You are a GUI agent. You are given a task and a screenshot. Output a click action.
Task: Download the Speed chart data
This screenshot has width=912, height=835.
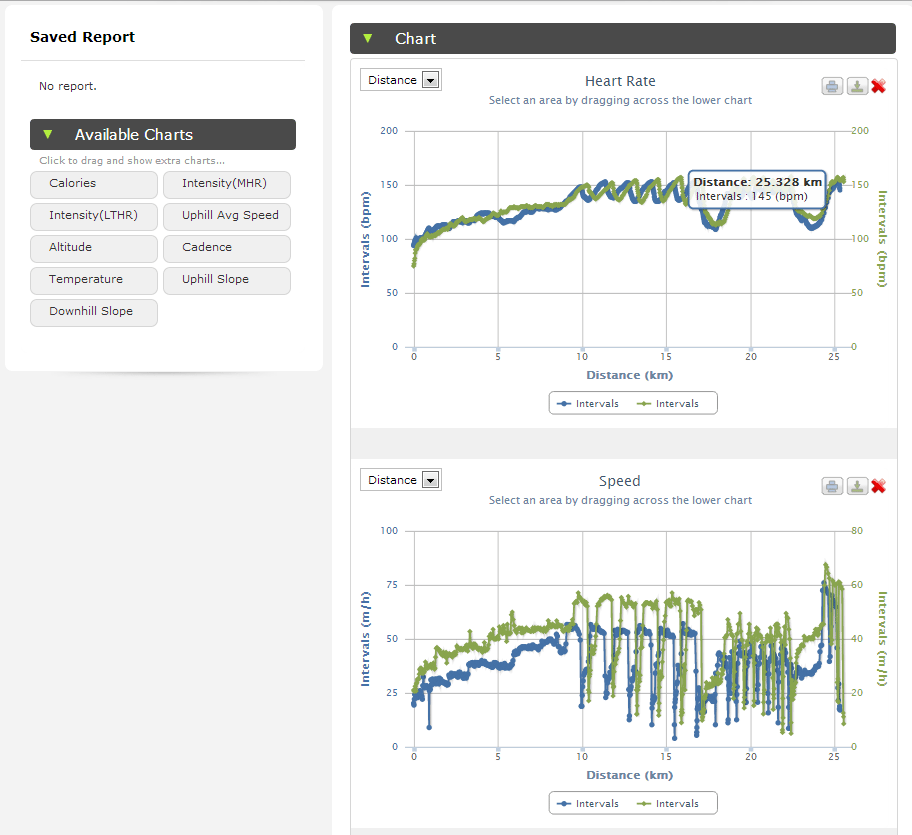[857, 486]
